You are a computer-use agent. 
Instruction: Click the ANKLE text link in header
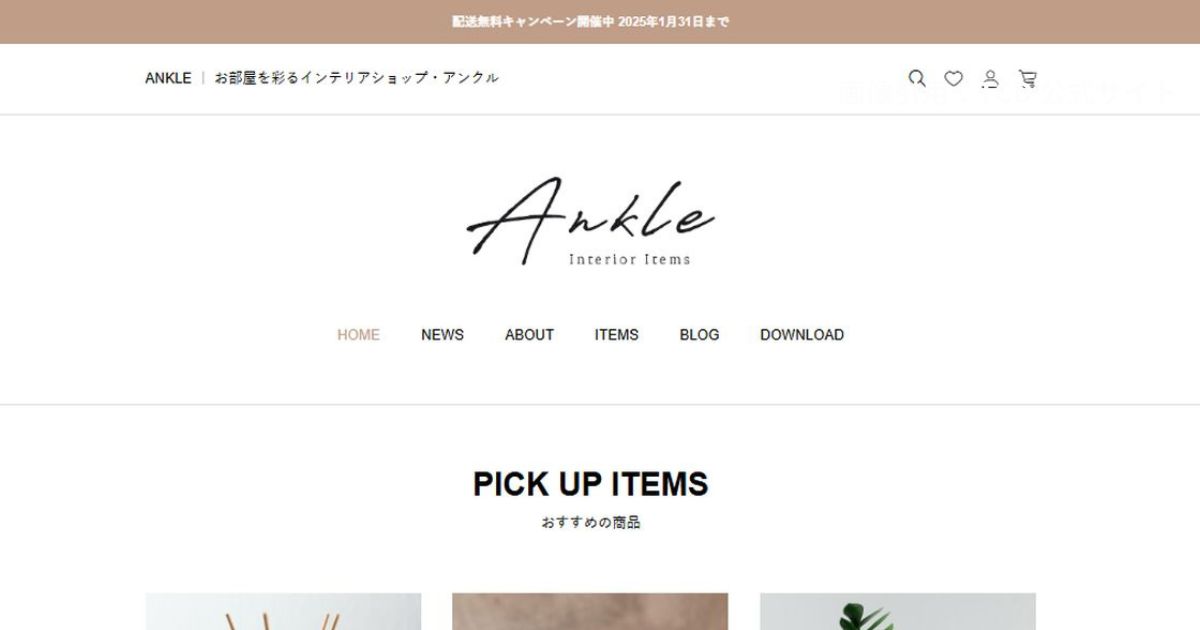point(168,78)
